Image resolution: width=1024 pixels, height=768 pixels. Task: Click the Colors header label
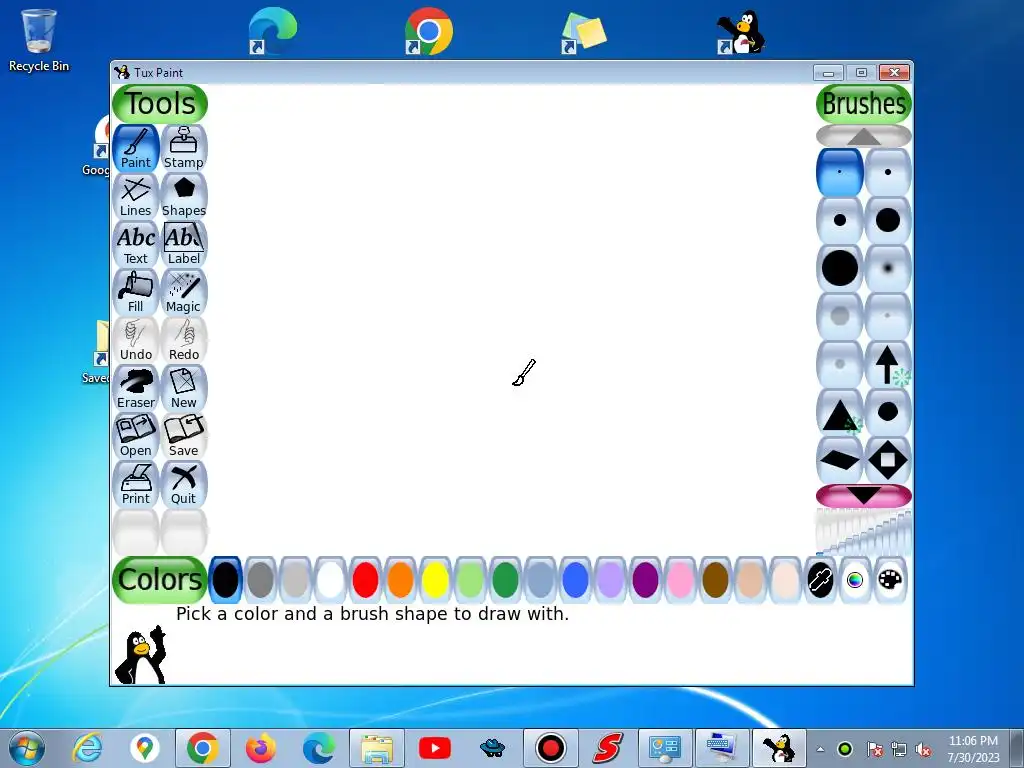tap(160, 579)
